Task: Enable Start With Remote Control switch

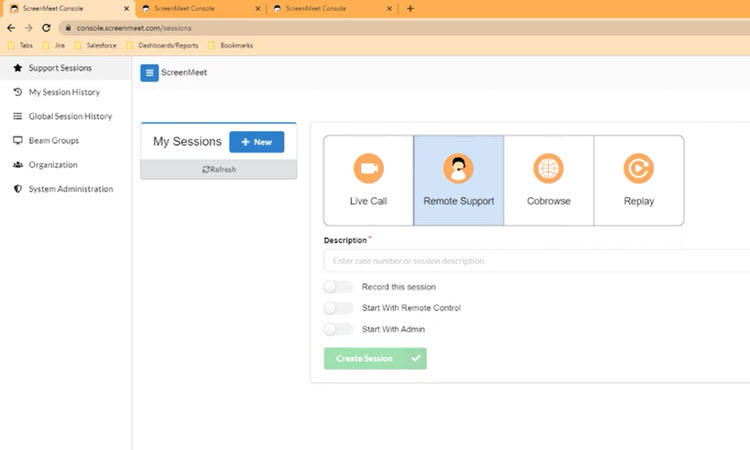Action: [338, 308]
